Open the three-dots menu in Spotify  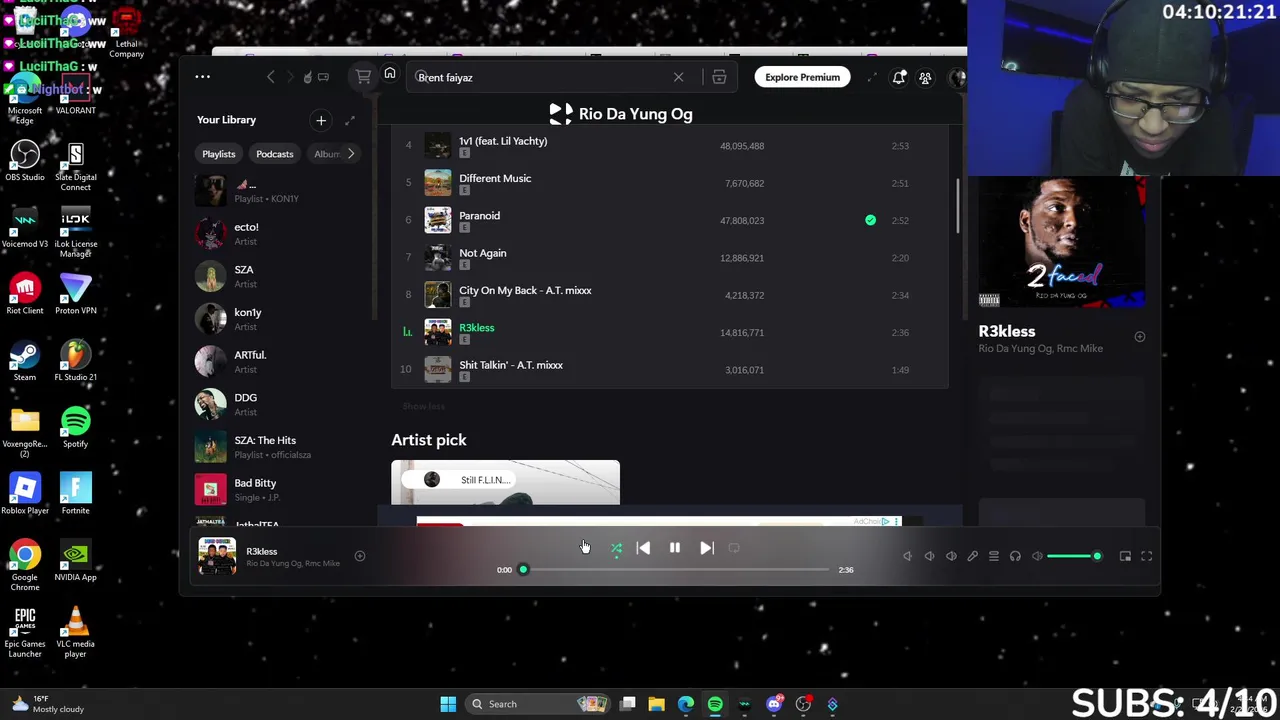[202, 77]
